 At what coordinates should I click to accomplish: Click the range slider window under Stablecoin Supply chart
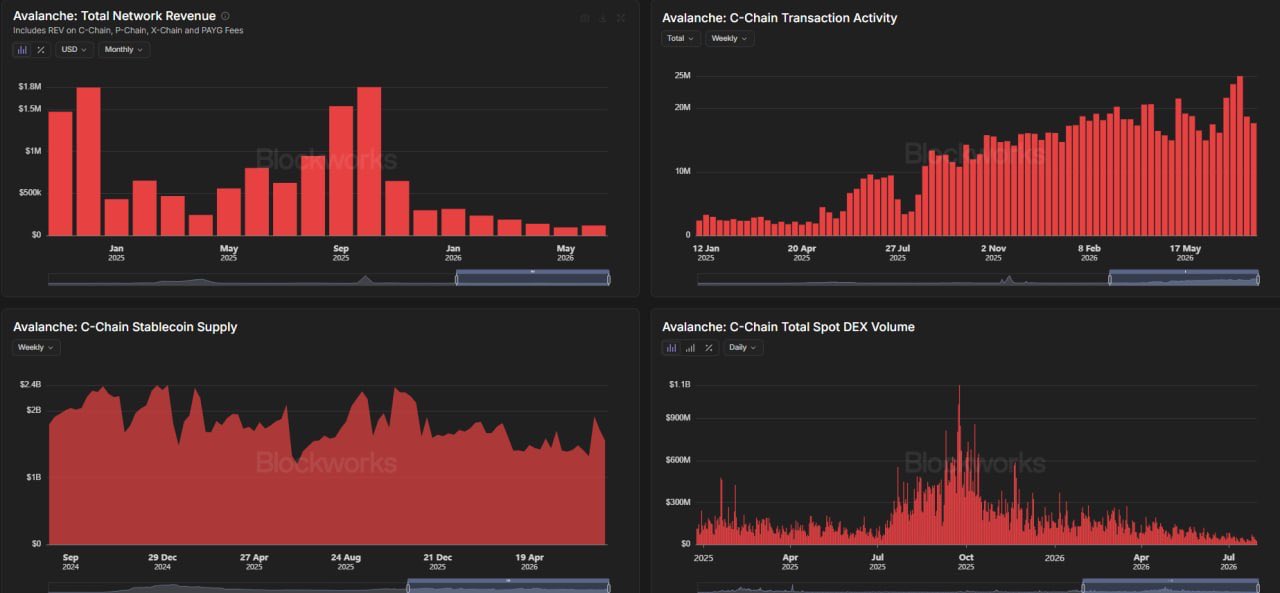(x=508, y=586)
